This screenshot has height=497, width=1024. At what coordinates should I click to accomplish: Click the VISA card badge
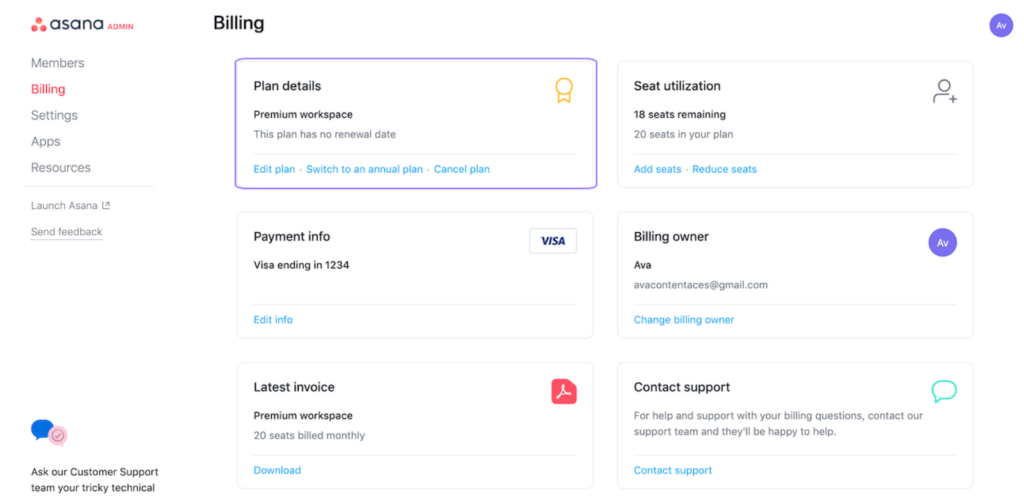[552, 241]
